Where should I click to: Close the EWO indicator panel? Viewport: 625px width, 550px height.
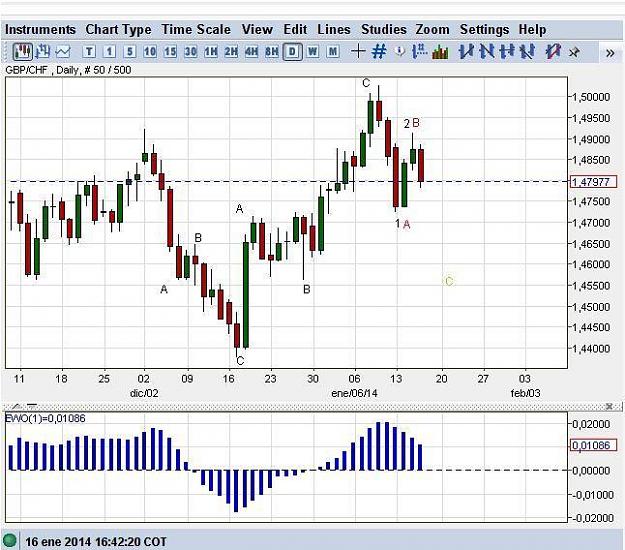tap(609, 406)
